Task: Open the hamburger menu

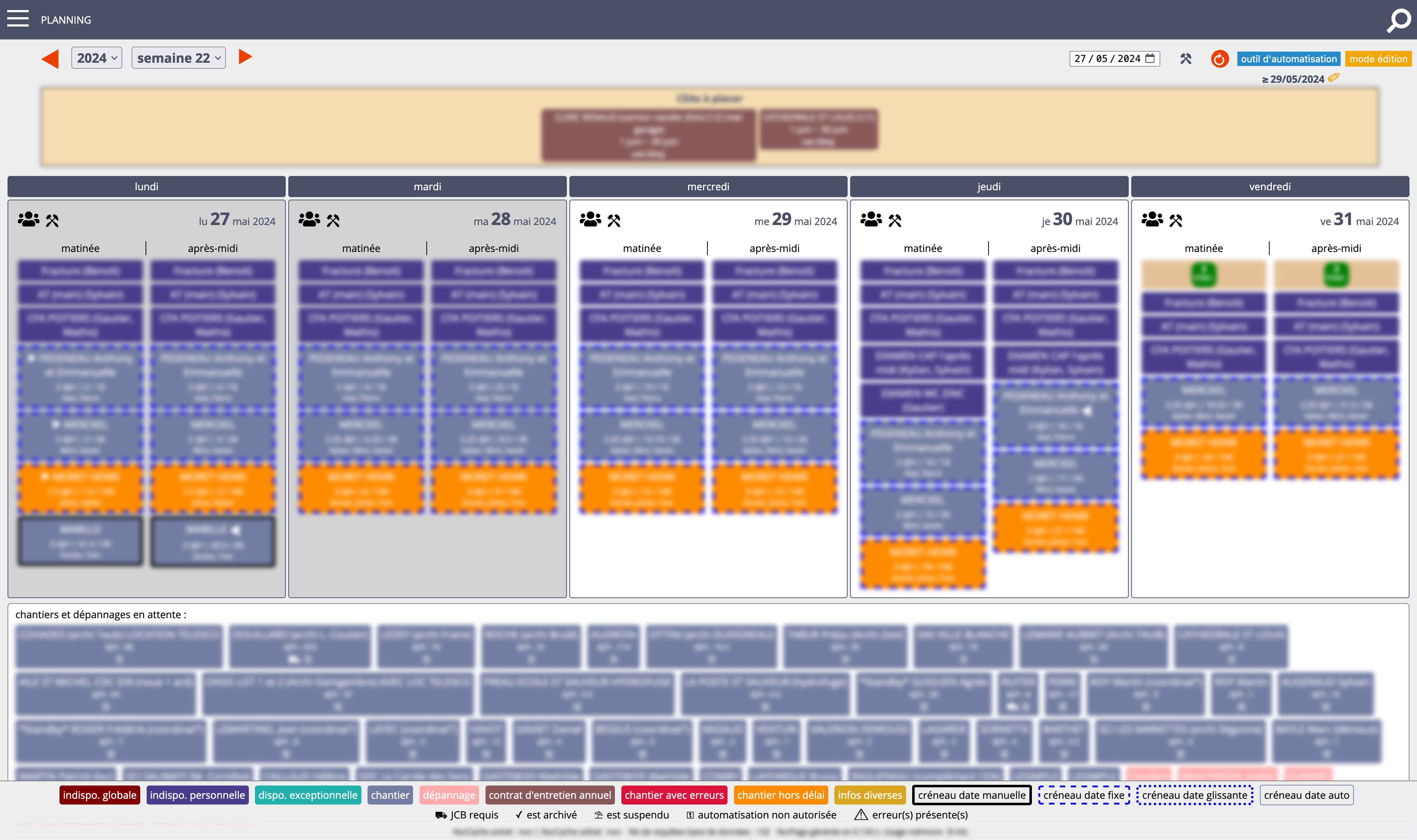Action: [x=18, y=19]
